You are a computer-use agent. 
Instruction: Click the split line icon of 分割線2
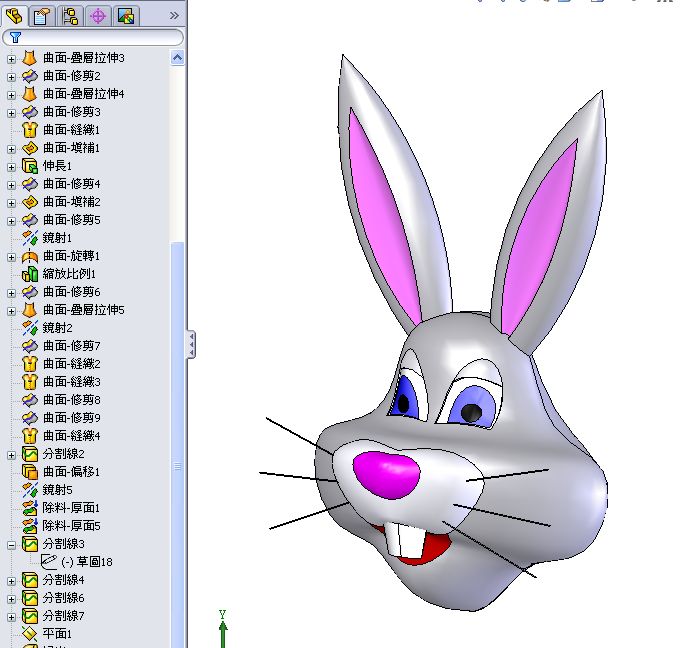pyautogui.click(x=30, y=454)
